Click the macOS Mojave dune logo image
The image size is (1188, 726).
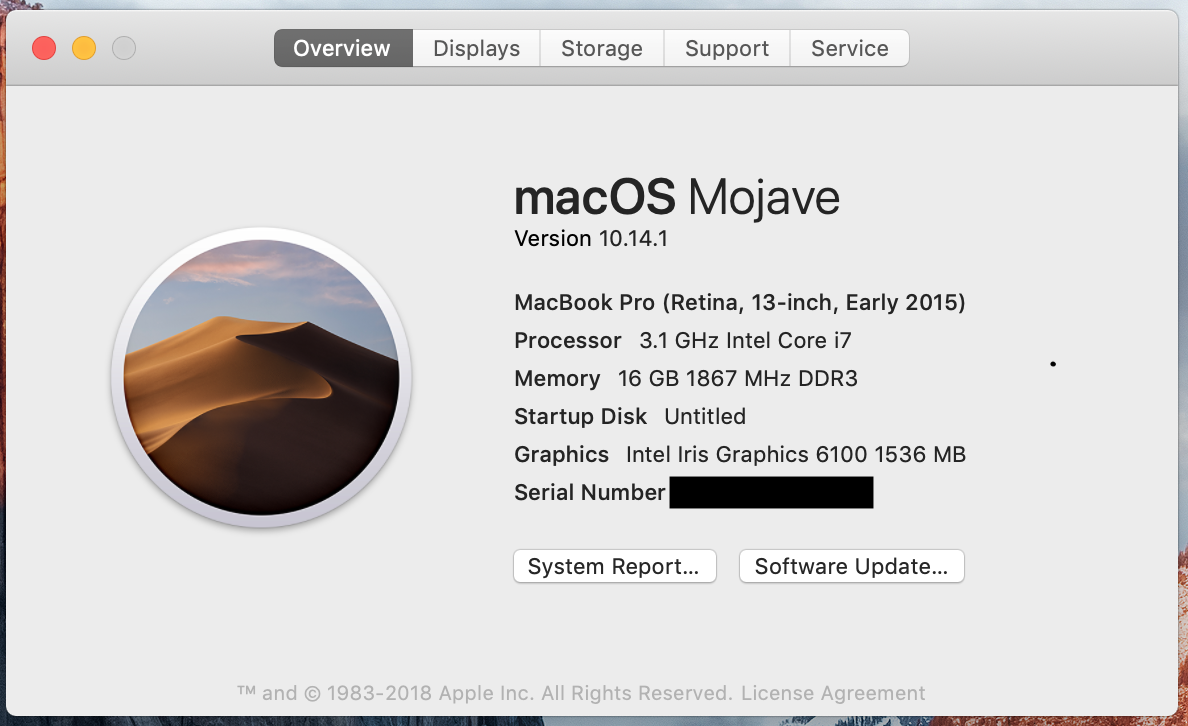pos(261,377)
